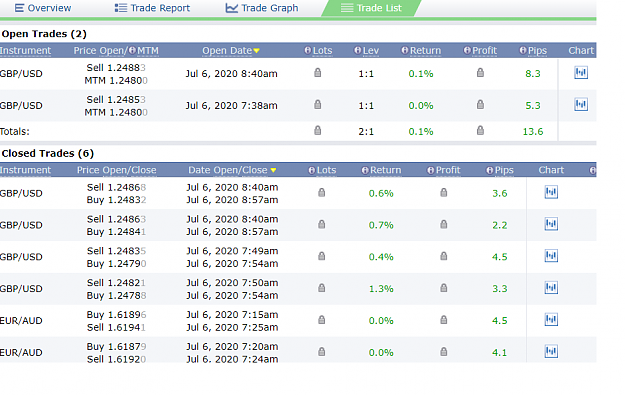Sort closed trades by Date Open/Close arrow

point(273,170)
